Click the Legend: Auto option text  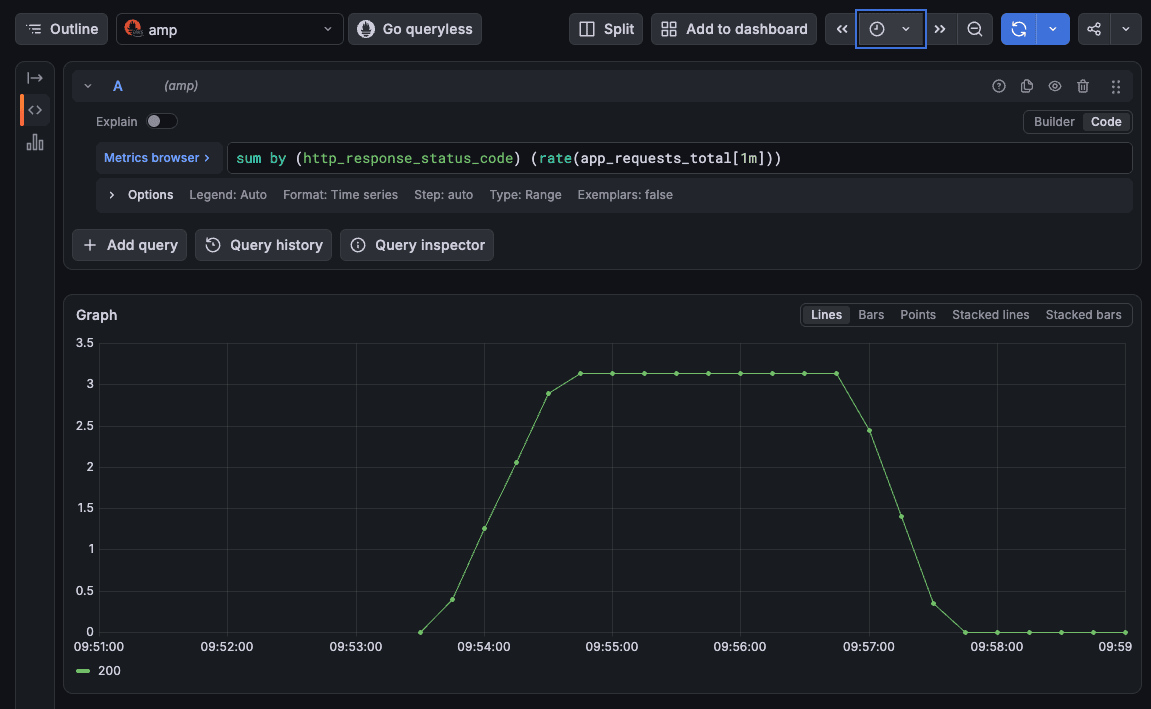228,194
